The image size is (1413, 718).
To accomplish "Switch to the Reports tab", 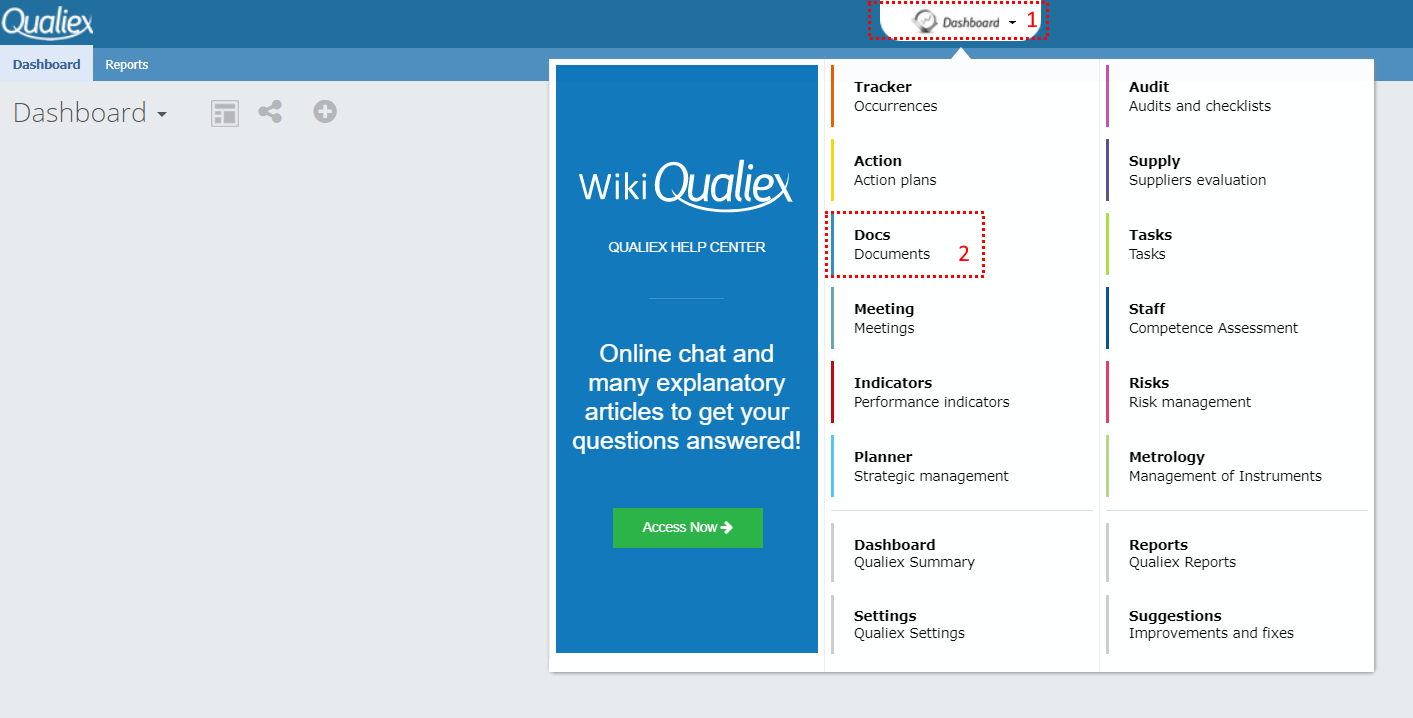I will (x=127, y=65).
